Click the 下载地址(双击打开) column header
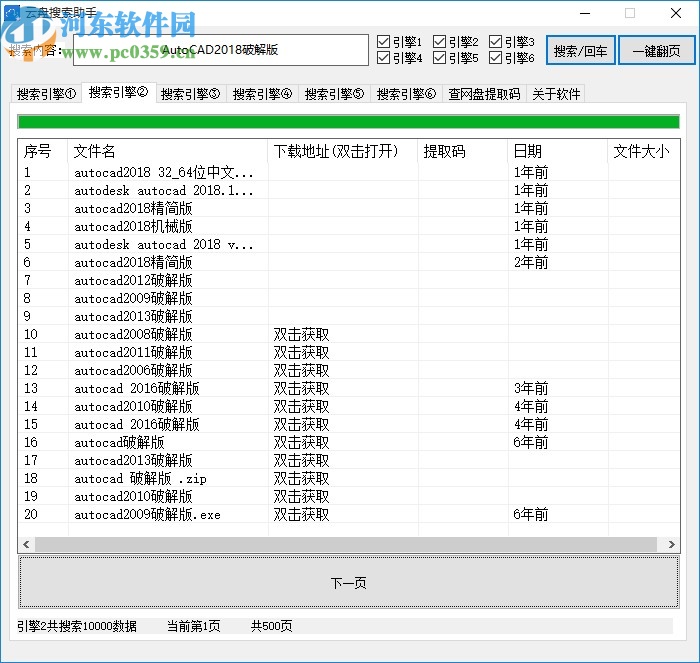Screen dimensions: 700x663 pyautogui.click(x=343, y=151)
